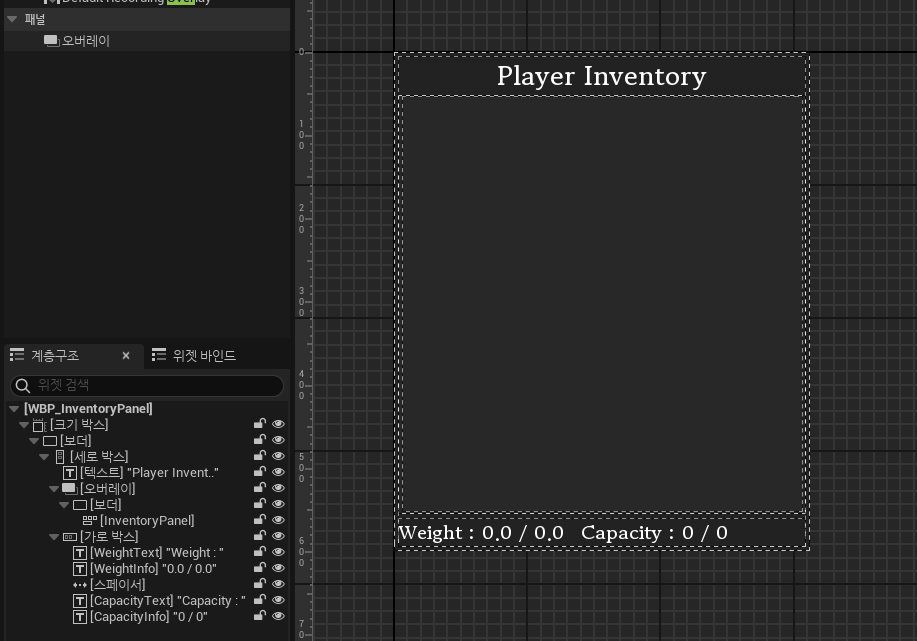Image resolution: width=917 pixels, height=641 pixels.
Task: Click the magnifier icon in the search box
Action: [x=23, y=385]
